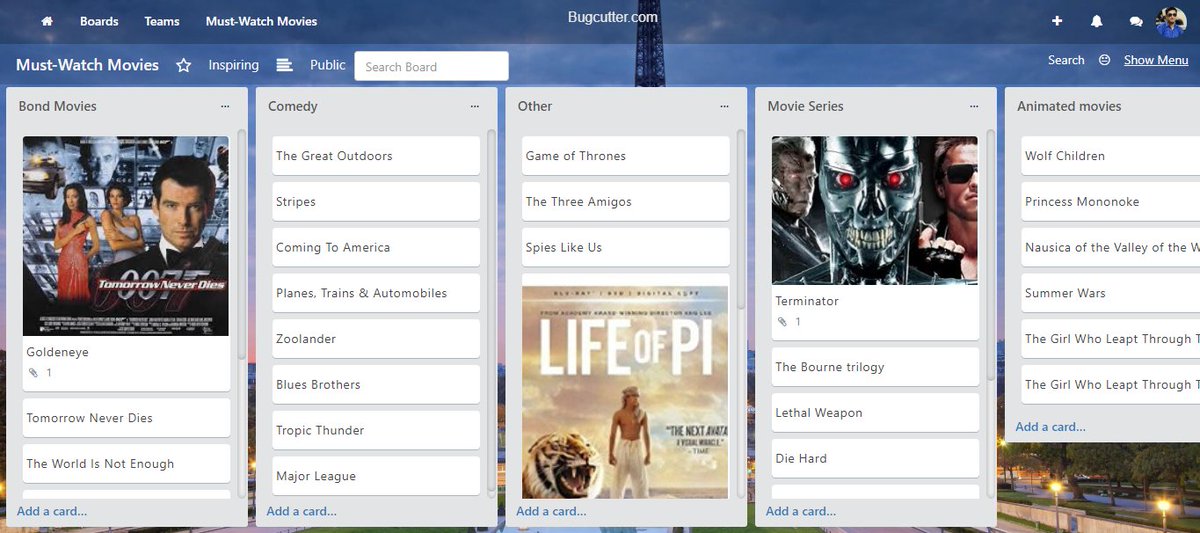The height and width of the screenshot is (533, 1200).
Task: Open Movie Series list options menu
Action: [975, 106]
